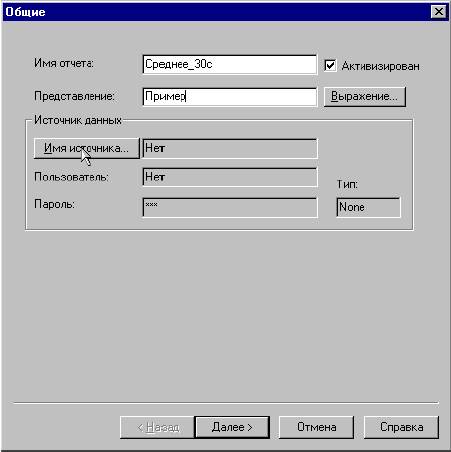Click the Имя отчета input field
Screen dimensions: 451x452
(x=230, y=64)
